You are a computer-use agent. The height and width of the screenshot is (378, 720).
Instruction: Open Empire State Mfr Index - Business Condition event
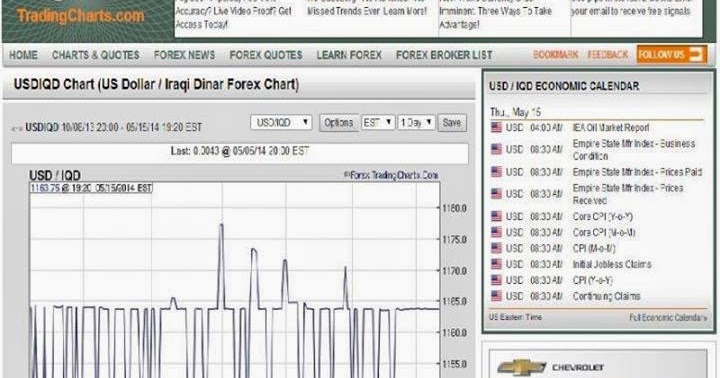[x=634, y=150]
